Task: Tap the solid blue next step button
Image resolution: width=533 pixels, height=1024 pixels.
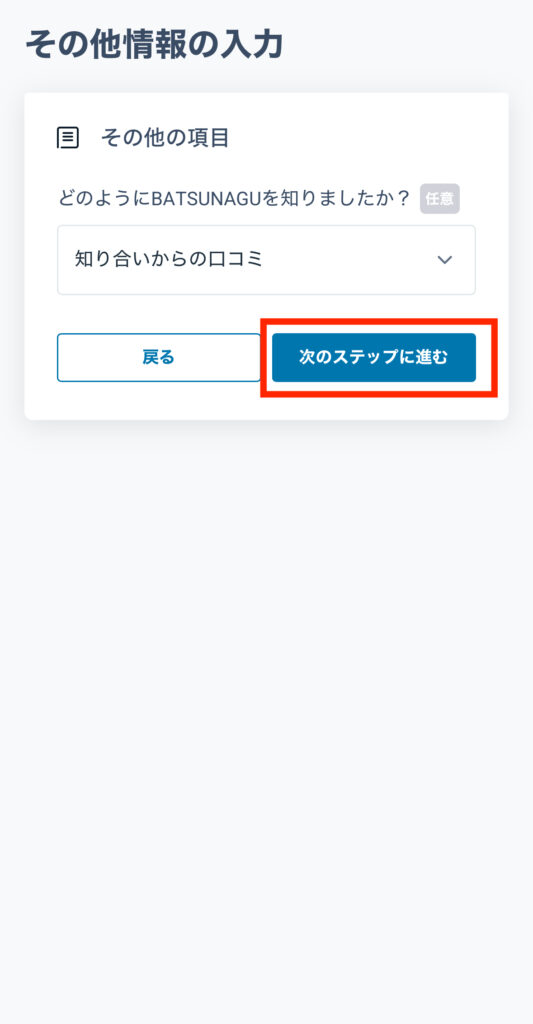Action: 374,357
